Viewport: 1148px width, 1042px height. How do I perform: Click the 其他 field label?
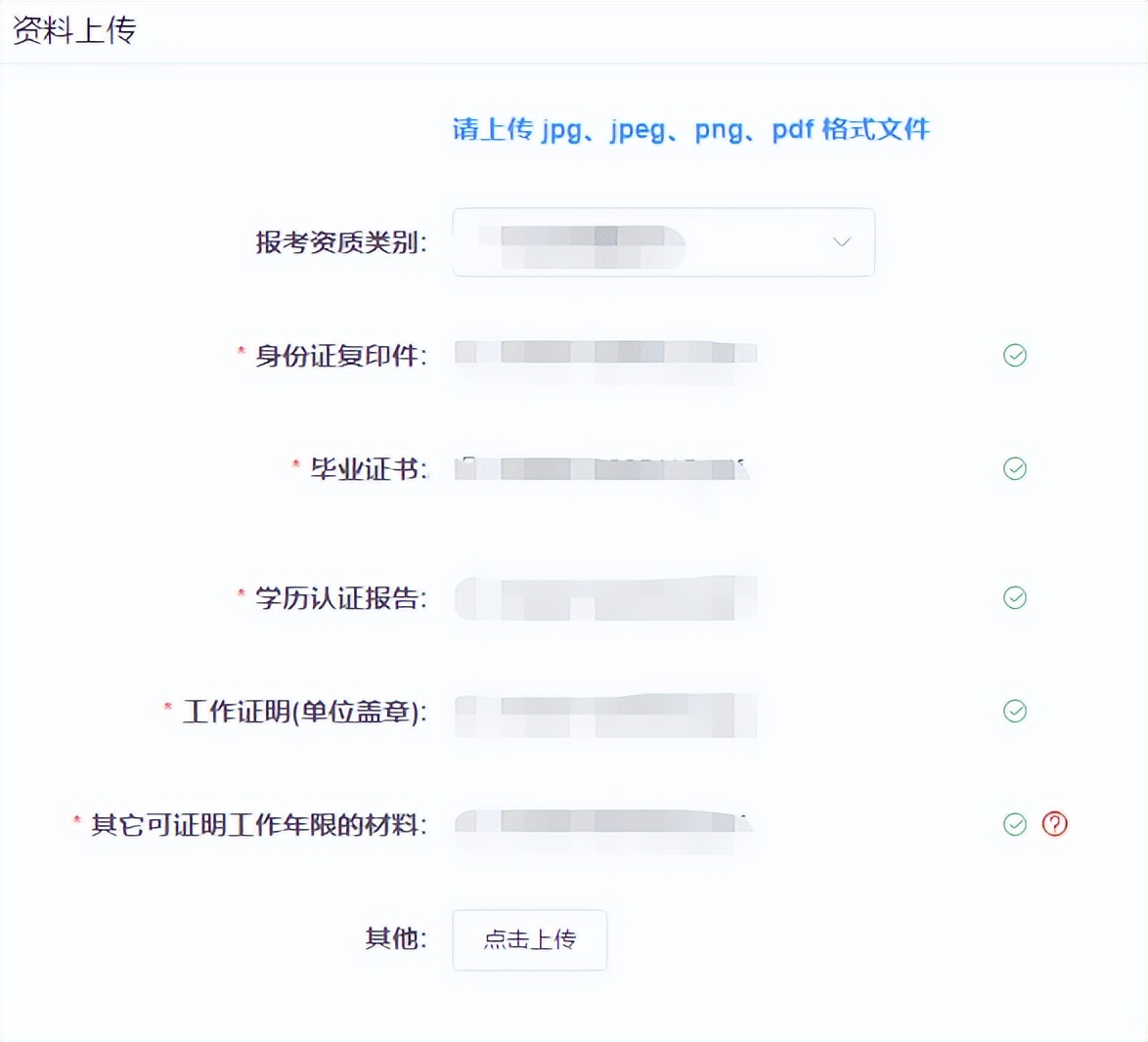[395, 938]
